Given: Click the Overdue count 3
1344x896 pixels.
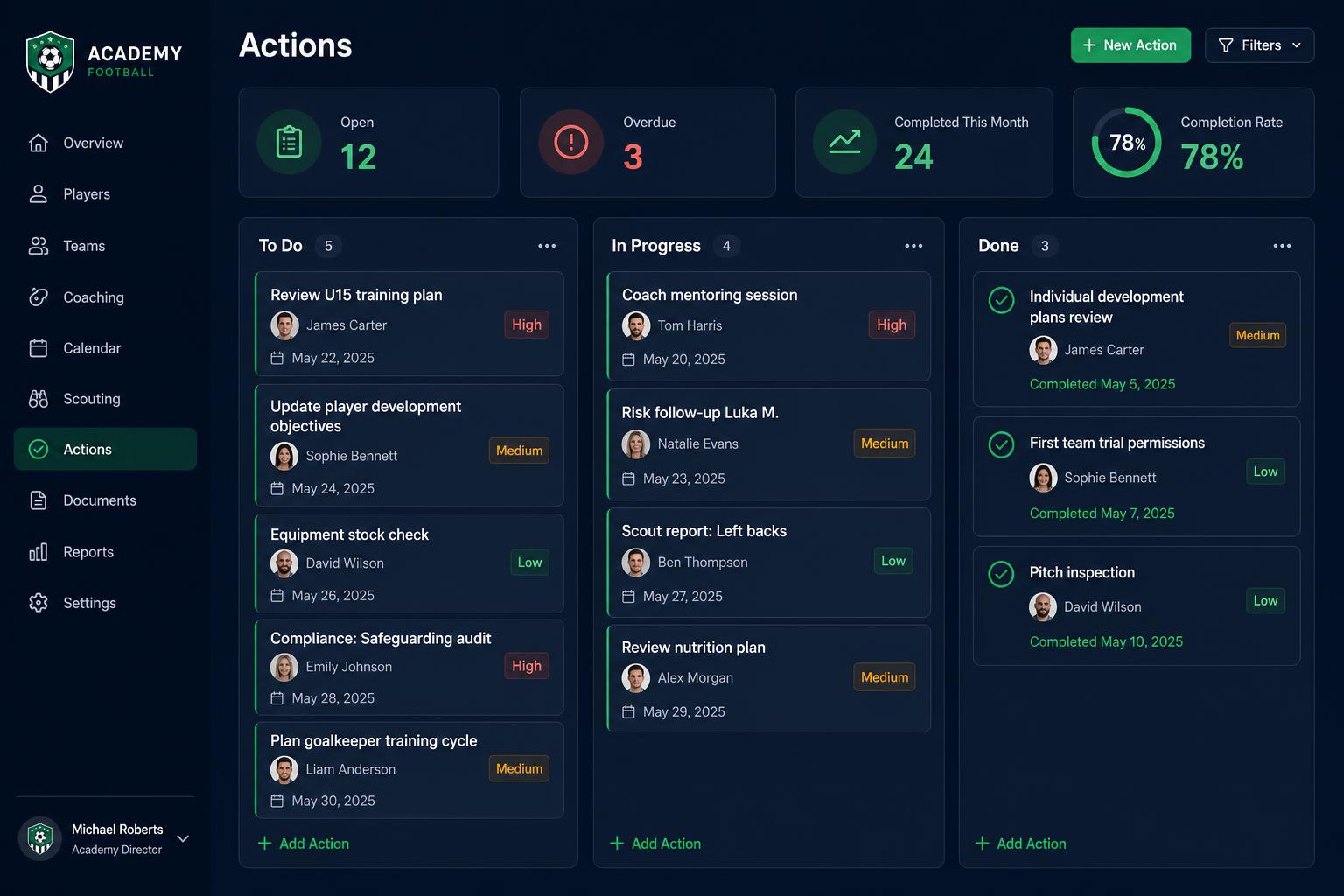Looking at the screenshot, I should [633, 157].
